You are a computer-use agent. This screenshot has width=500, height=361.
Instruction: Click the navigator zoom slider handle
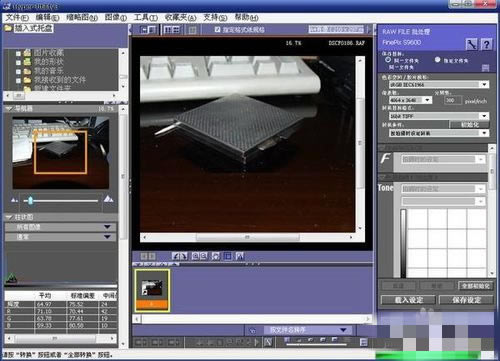point(31,200)
